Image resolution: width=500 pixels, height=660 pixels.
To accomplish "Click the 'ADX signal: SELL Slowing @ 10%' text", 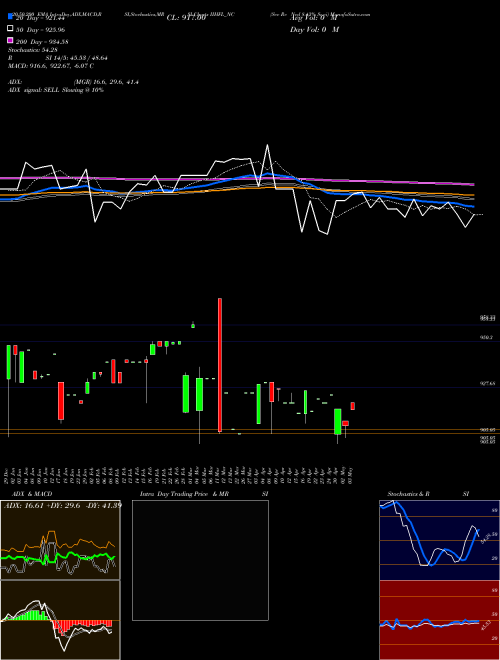I will coord(56,90).
